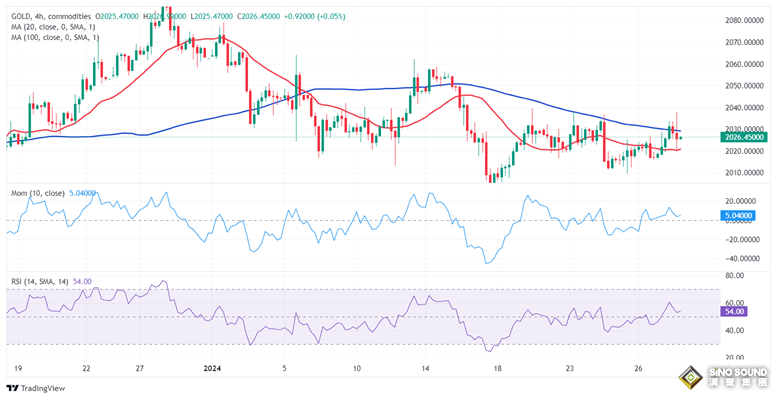Click the 23 date marker on time axis
This screenshot has height=399, width=777.
[569, 369]
